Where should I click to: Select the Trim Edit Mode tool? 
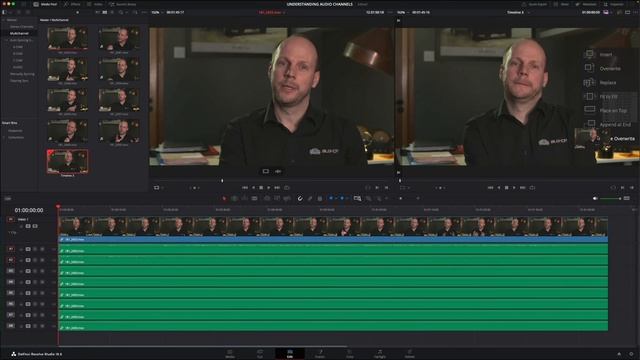point(234,198)
